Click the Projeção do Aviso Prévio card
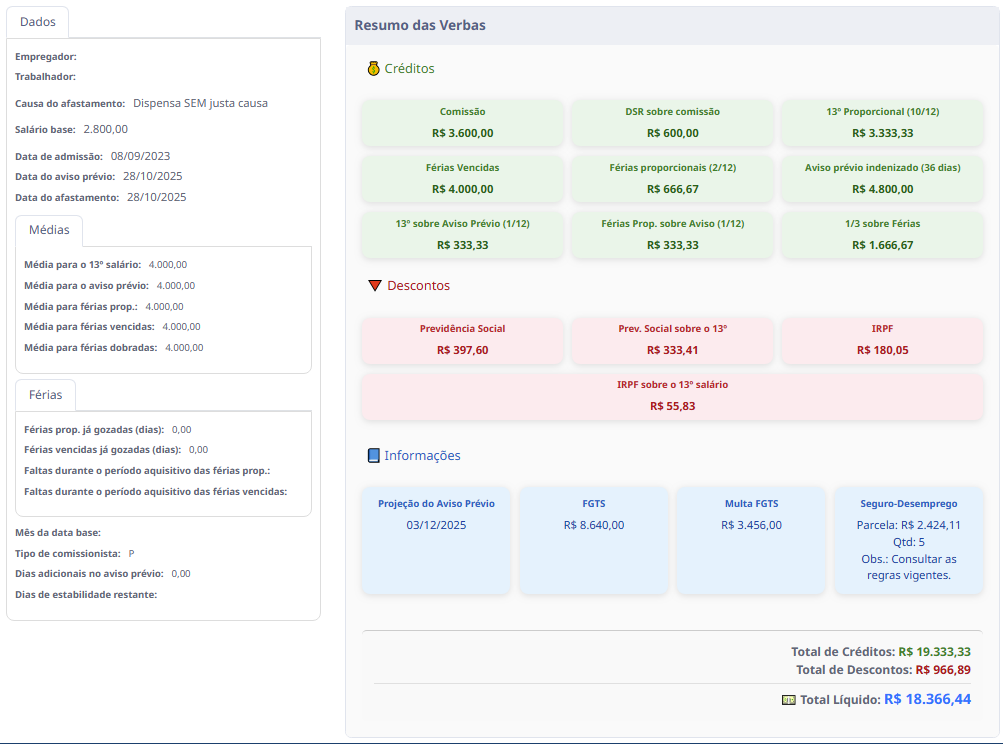Image resolution: width=1003 pixels, height=744 pixels. pyautogui.click(x=436, y=540)
